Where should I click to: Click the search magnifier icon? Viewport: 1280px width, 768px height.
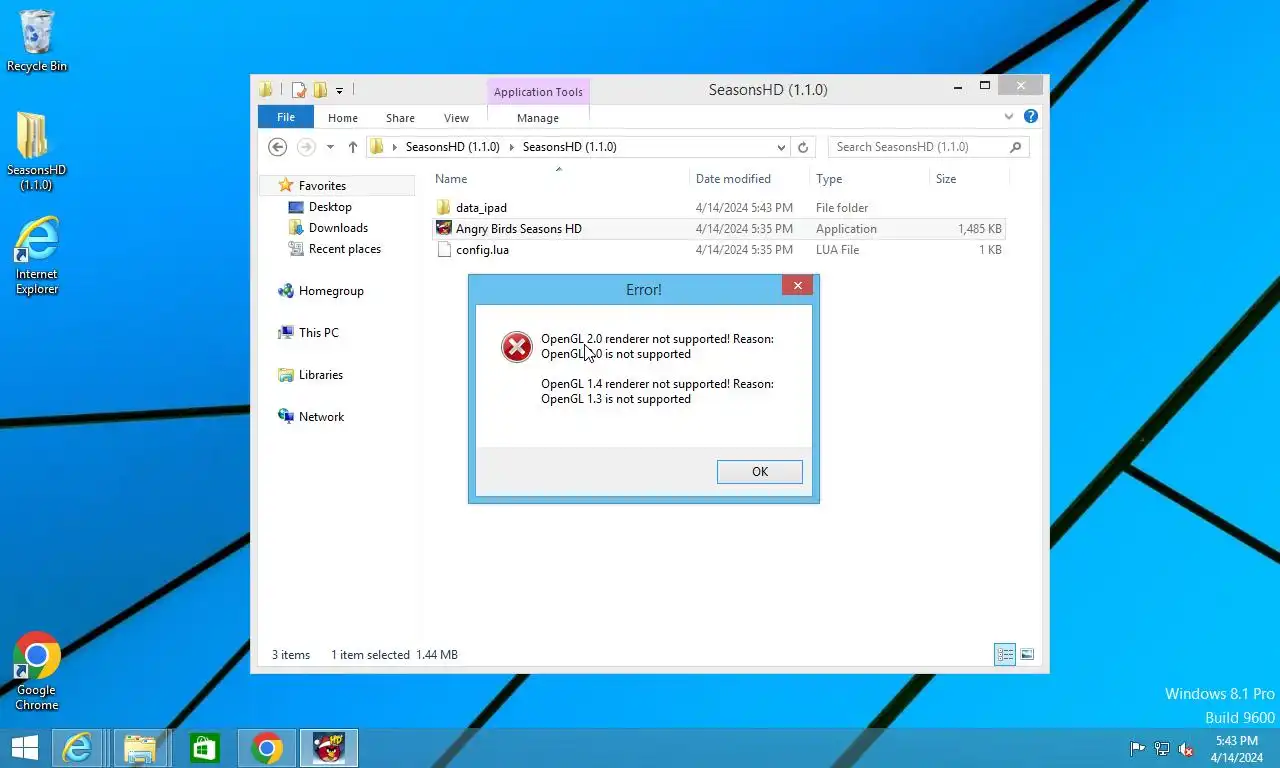(x=1016, y=147)
